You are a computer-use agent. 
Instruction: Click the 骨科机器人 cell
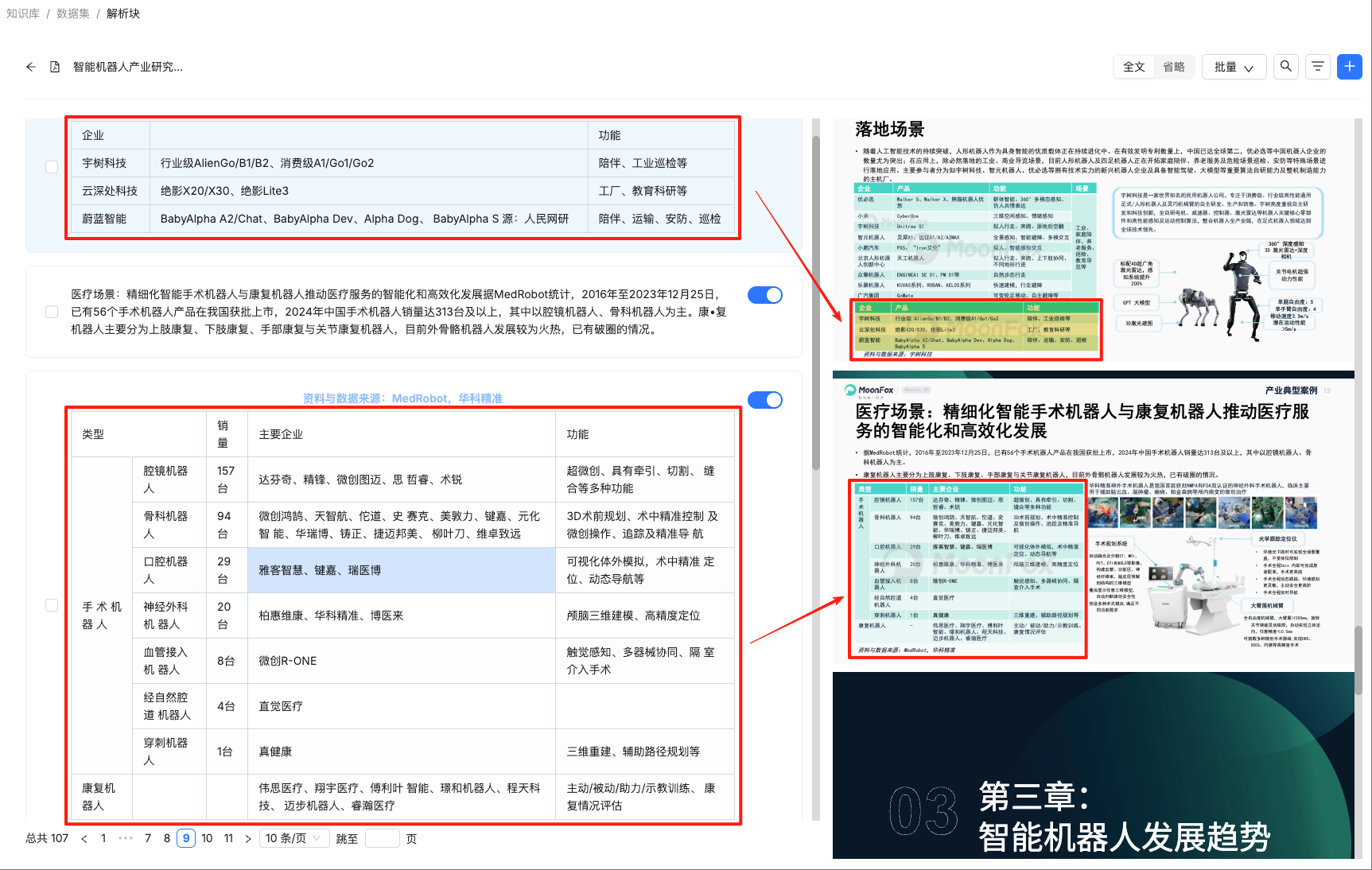[169, 525]
